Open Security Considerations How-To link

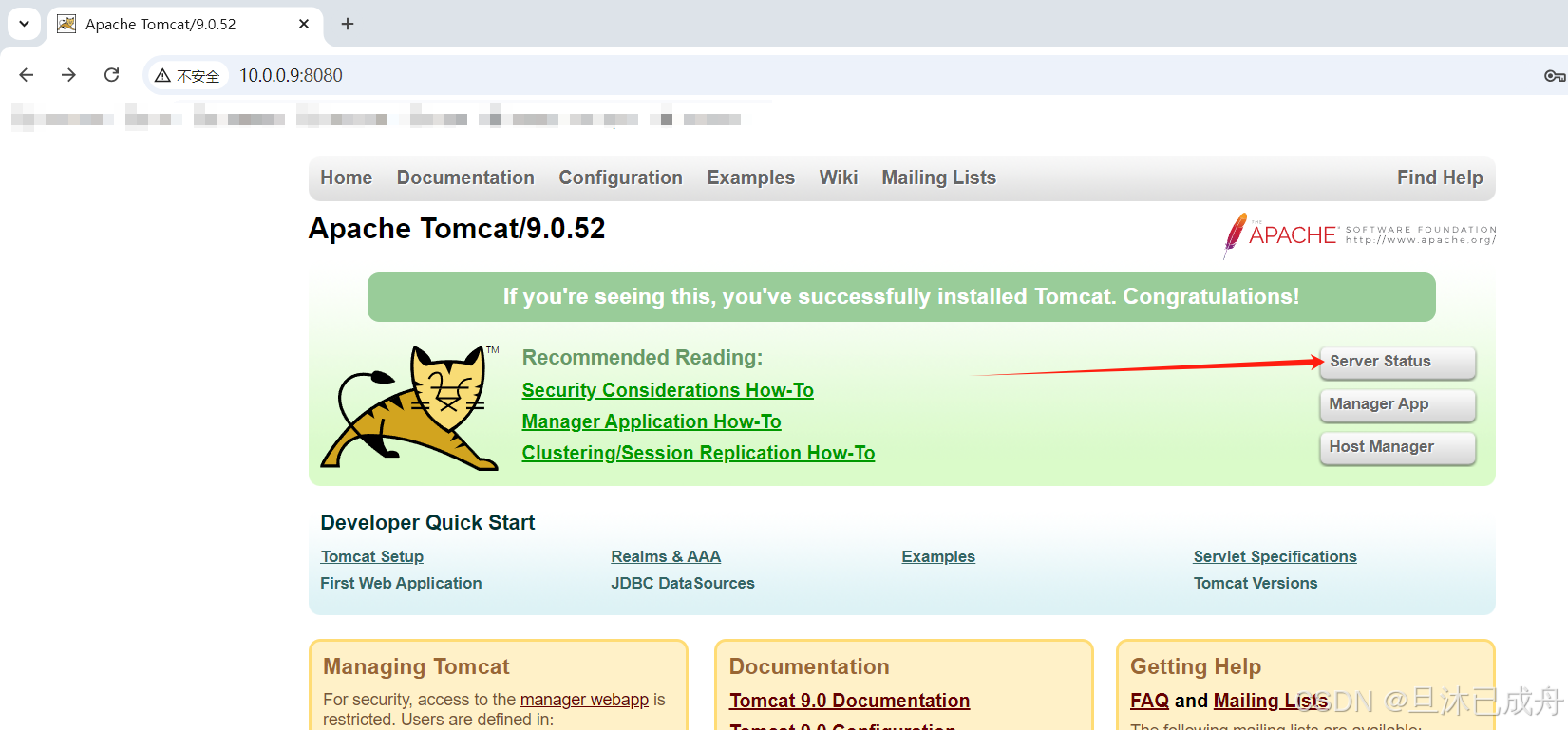point(668,390)
